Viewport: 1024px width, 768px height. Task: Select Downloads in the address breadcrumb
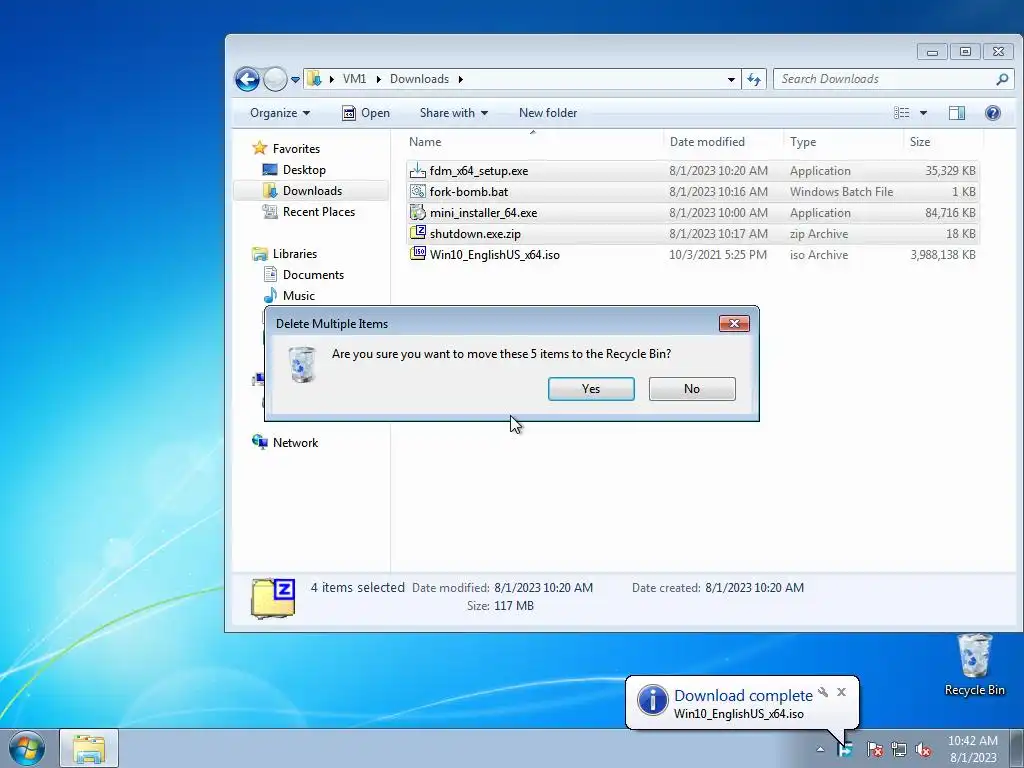click(x=419, y=79)
